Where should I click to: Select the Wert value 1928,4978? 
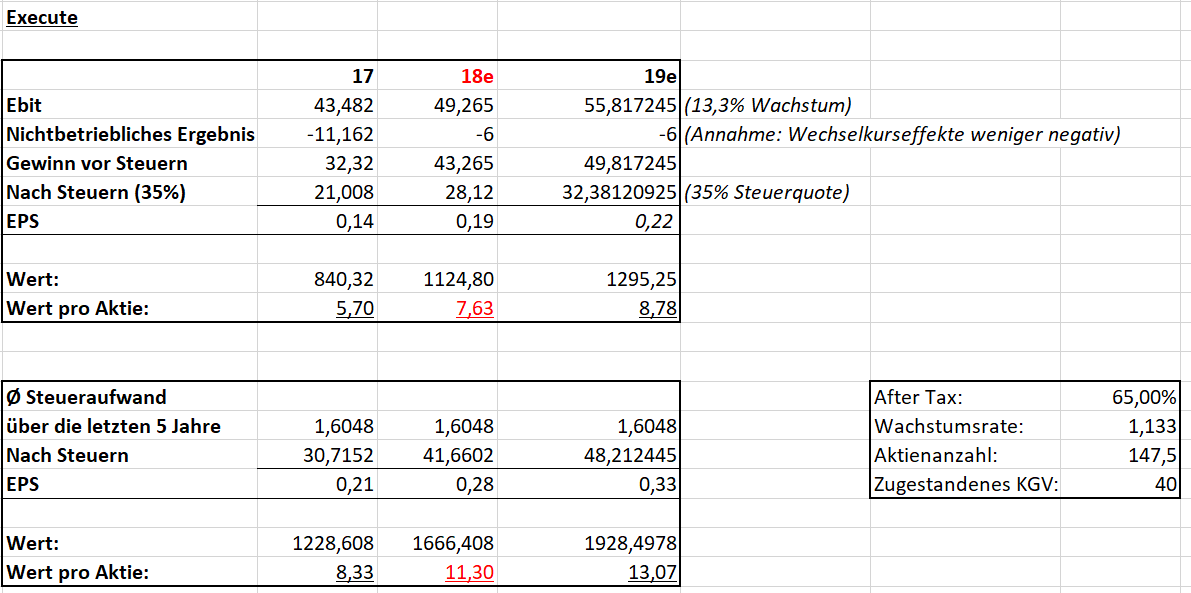click(x=632, y=544)
